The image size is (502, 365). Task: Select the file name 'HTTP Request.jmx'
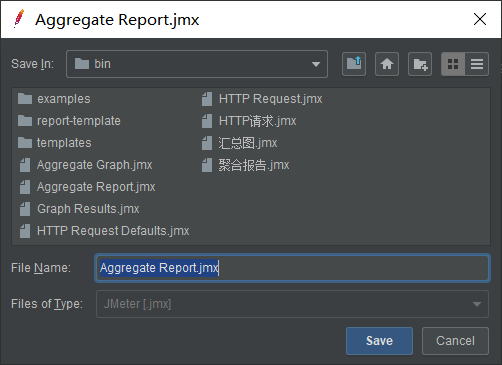tap(270, 99)
